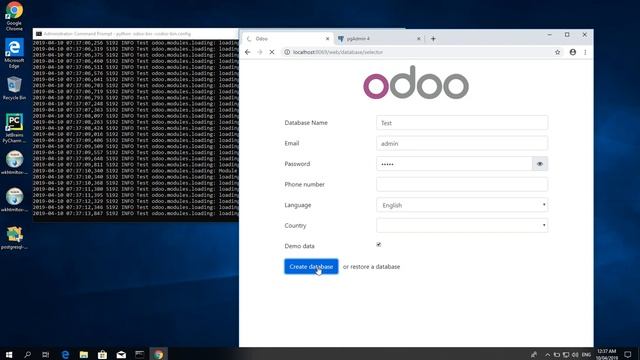Open the Windows Start menu

[9, 354]
